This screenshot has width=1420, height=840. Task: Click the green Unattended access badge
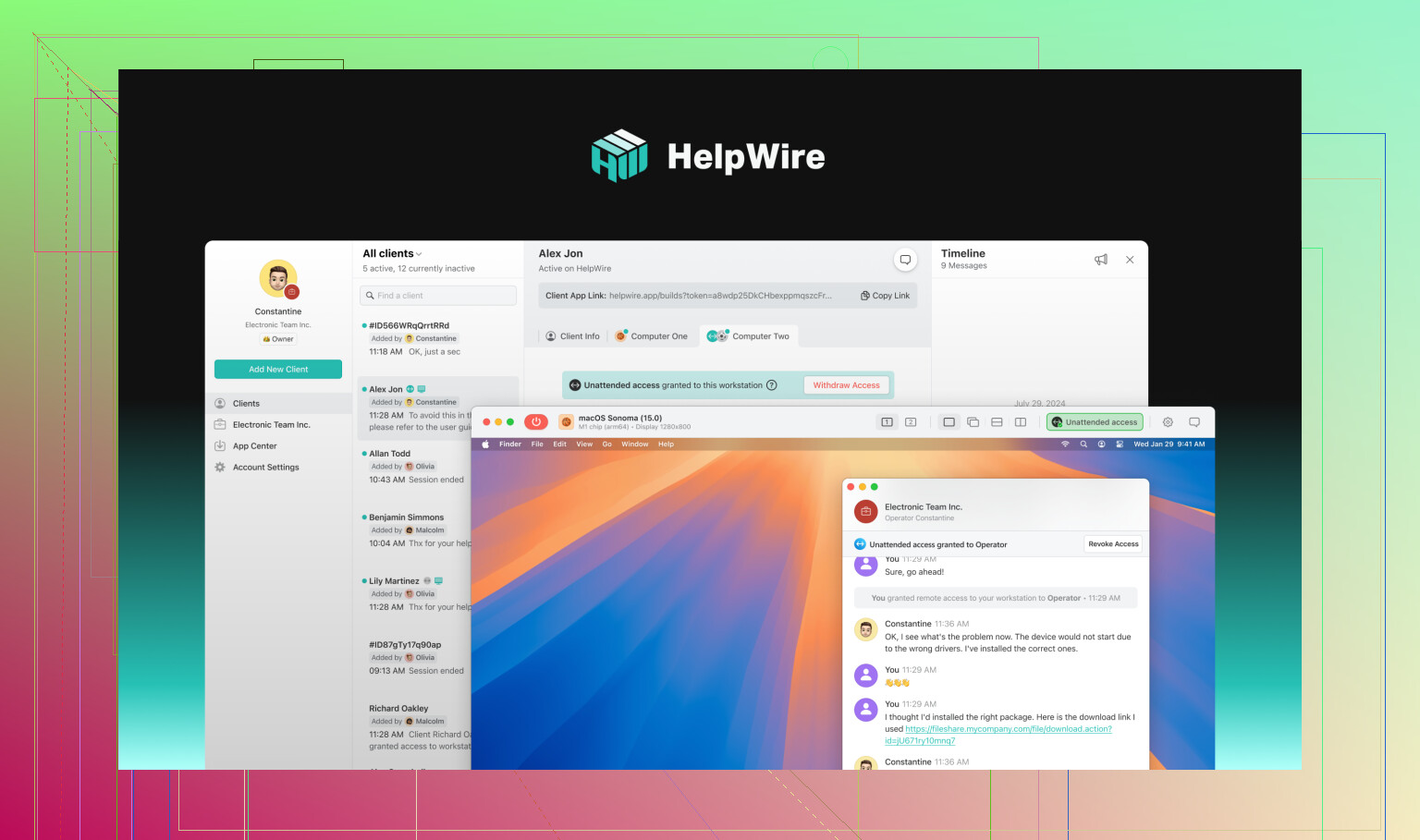[1095, 422]
